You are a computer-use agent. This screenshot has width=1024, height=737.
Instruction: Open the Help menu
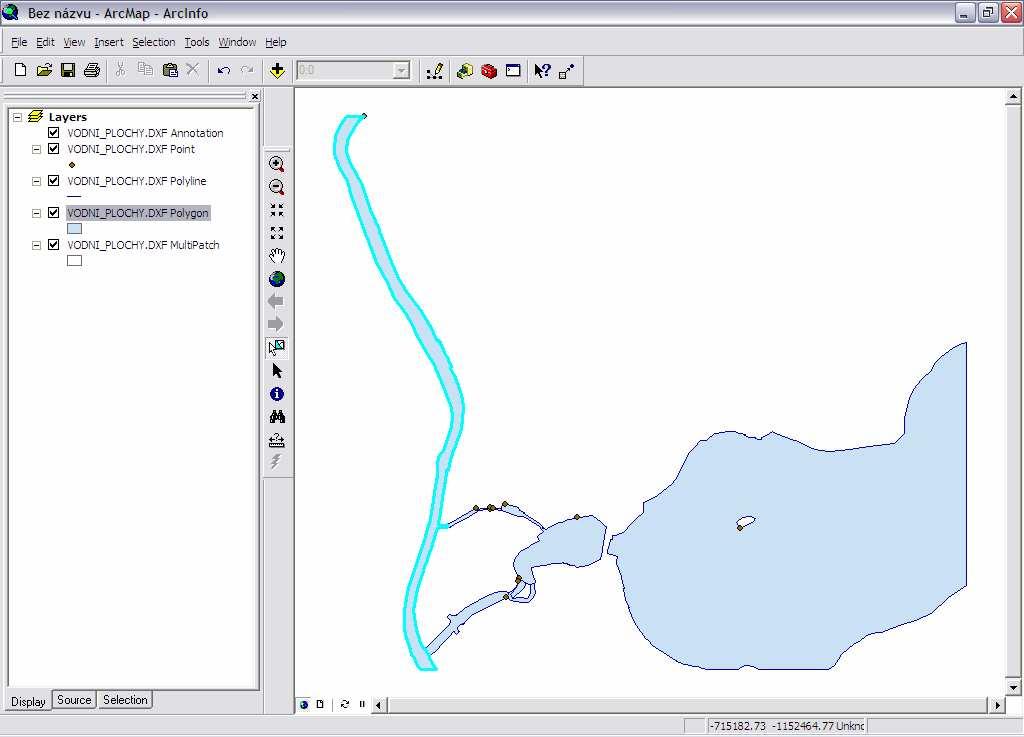[276, 42]
